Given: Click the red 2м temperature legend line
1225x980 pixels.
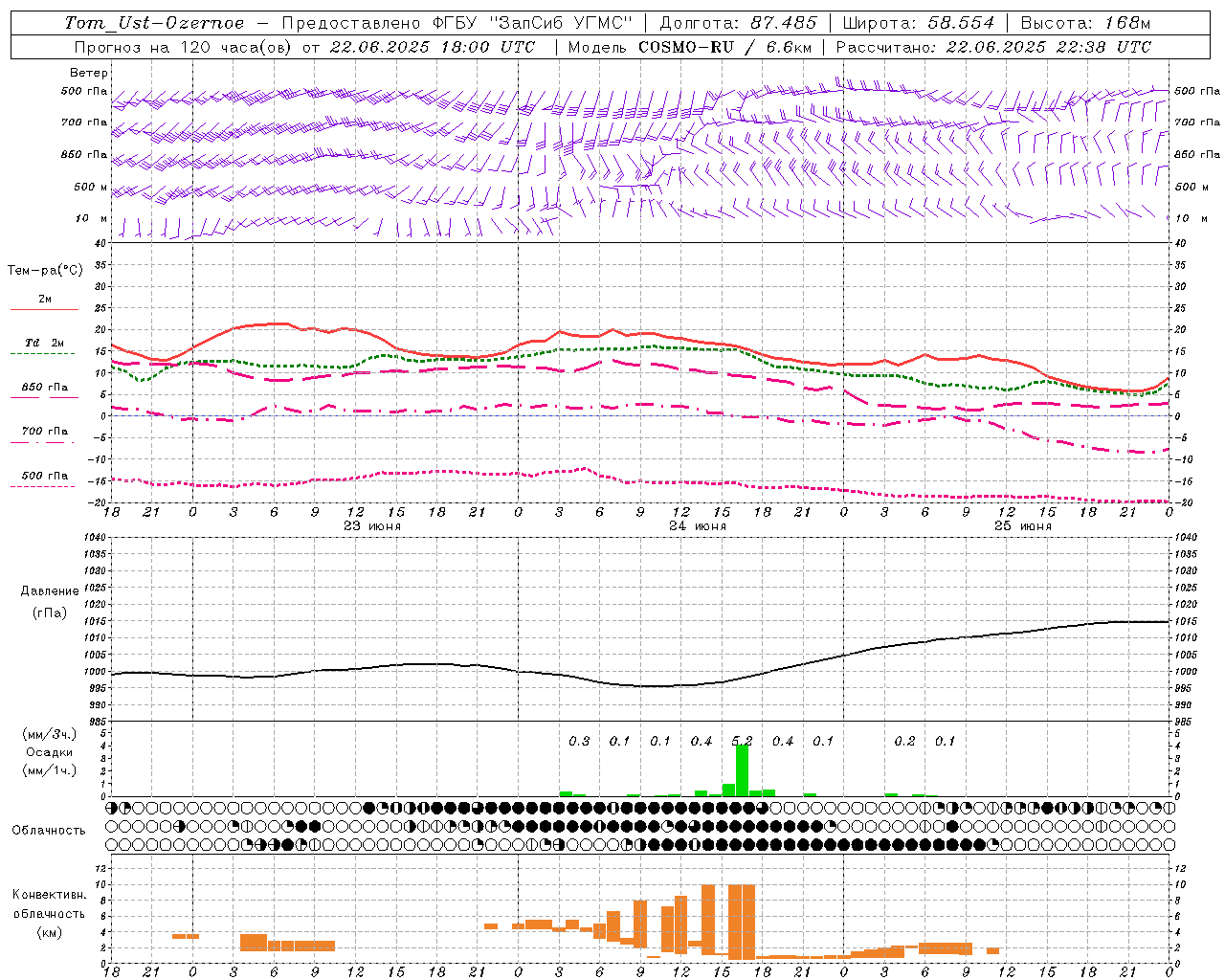Looking at the screenshot, I should (x=44, y=309).
